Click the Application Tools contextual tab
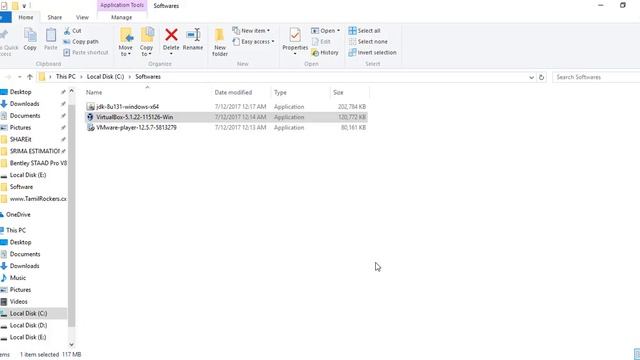Image resolution: width=640 pixels, height=360 pixels. pos(122,5)
